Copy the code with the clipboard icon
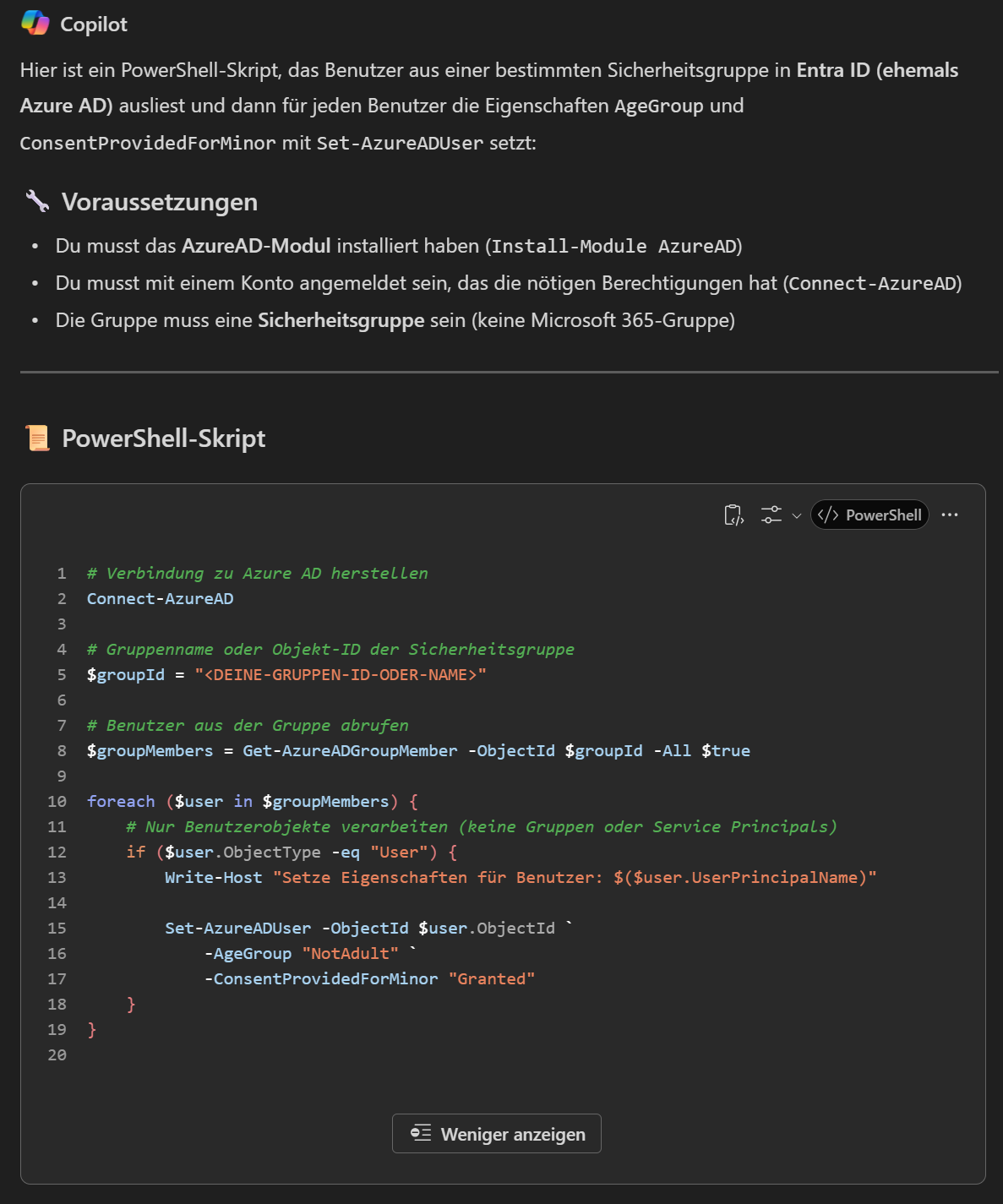The width and height of the screenshot is (1003, 1204). (x=733, y=515)
